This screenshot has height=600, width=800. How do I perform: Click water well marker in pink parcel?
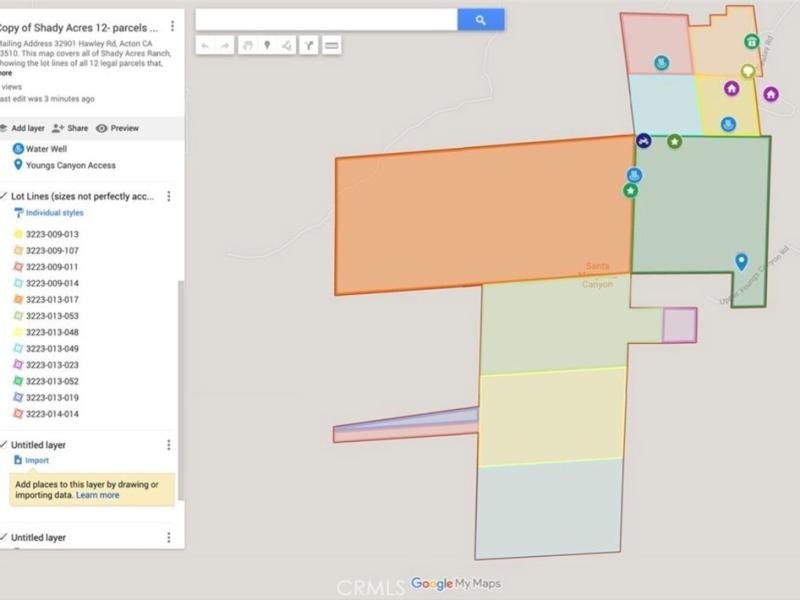click(x=662, y=63)
